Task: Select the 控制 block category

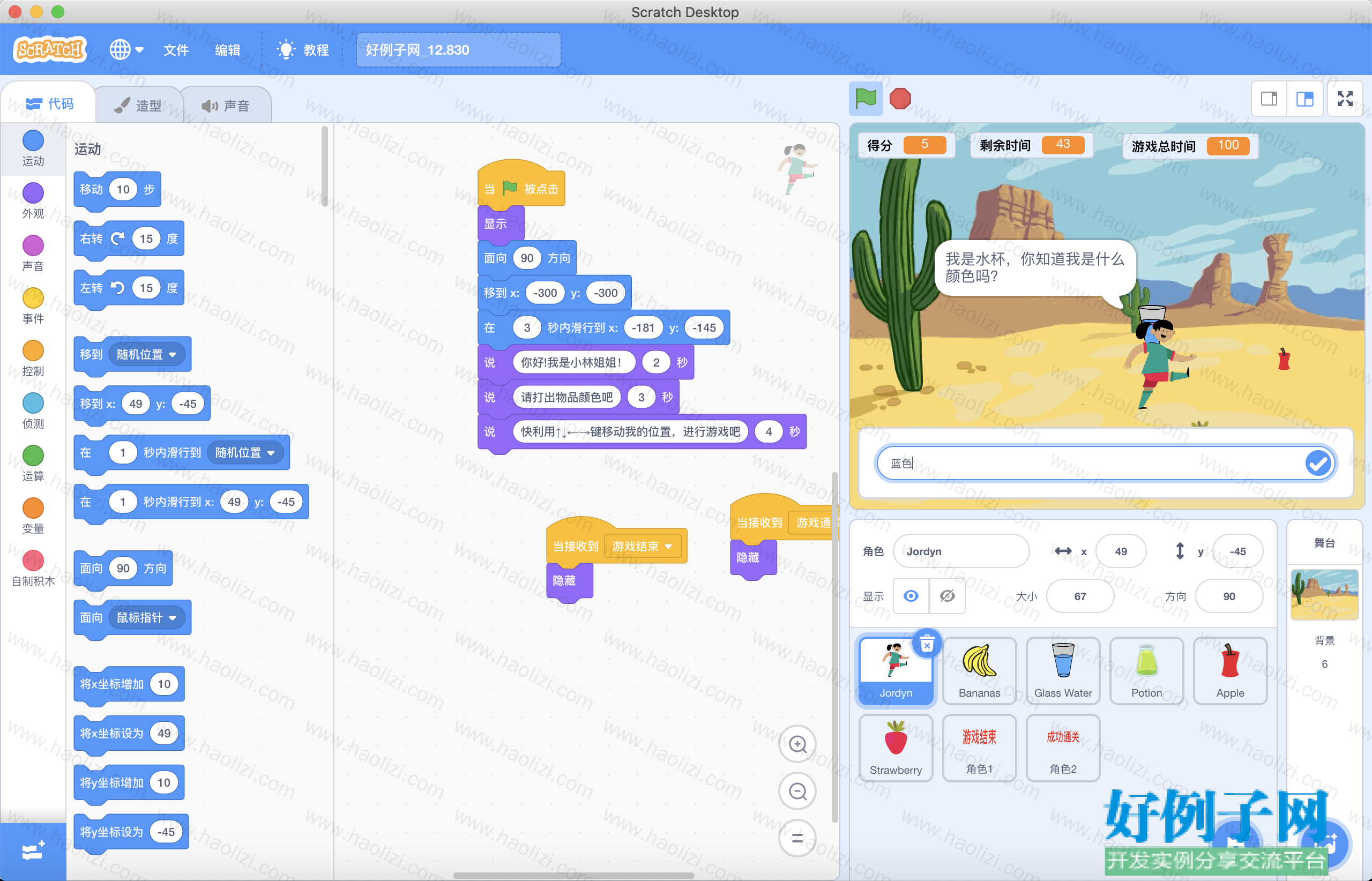Action: (33, 359)
